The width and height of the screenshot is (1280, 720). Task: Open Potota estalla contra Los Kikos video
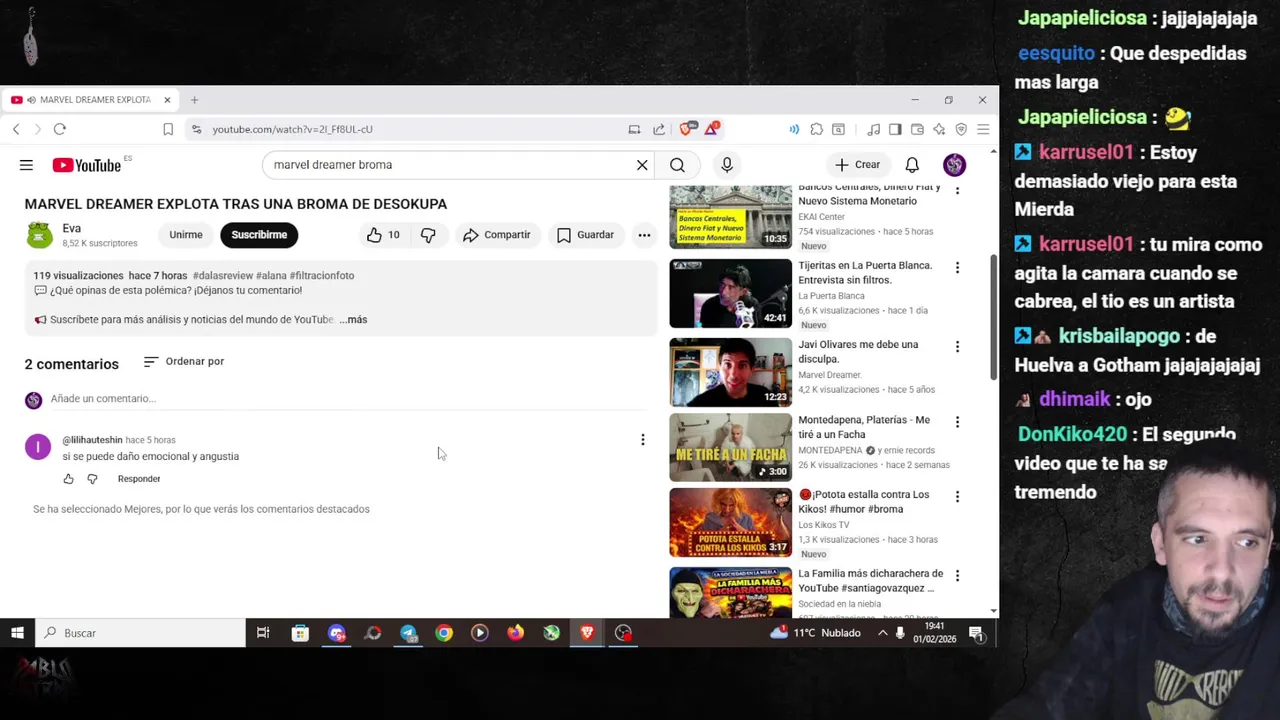pyautogui.click(x=730, y=522)
